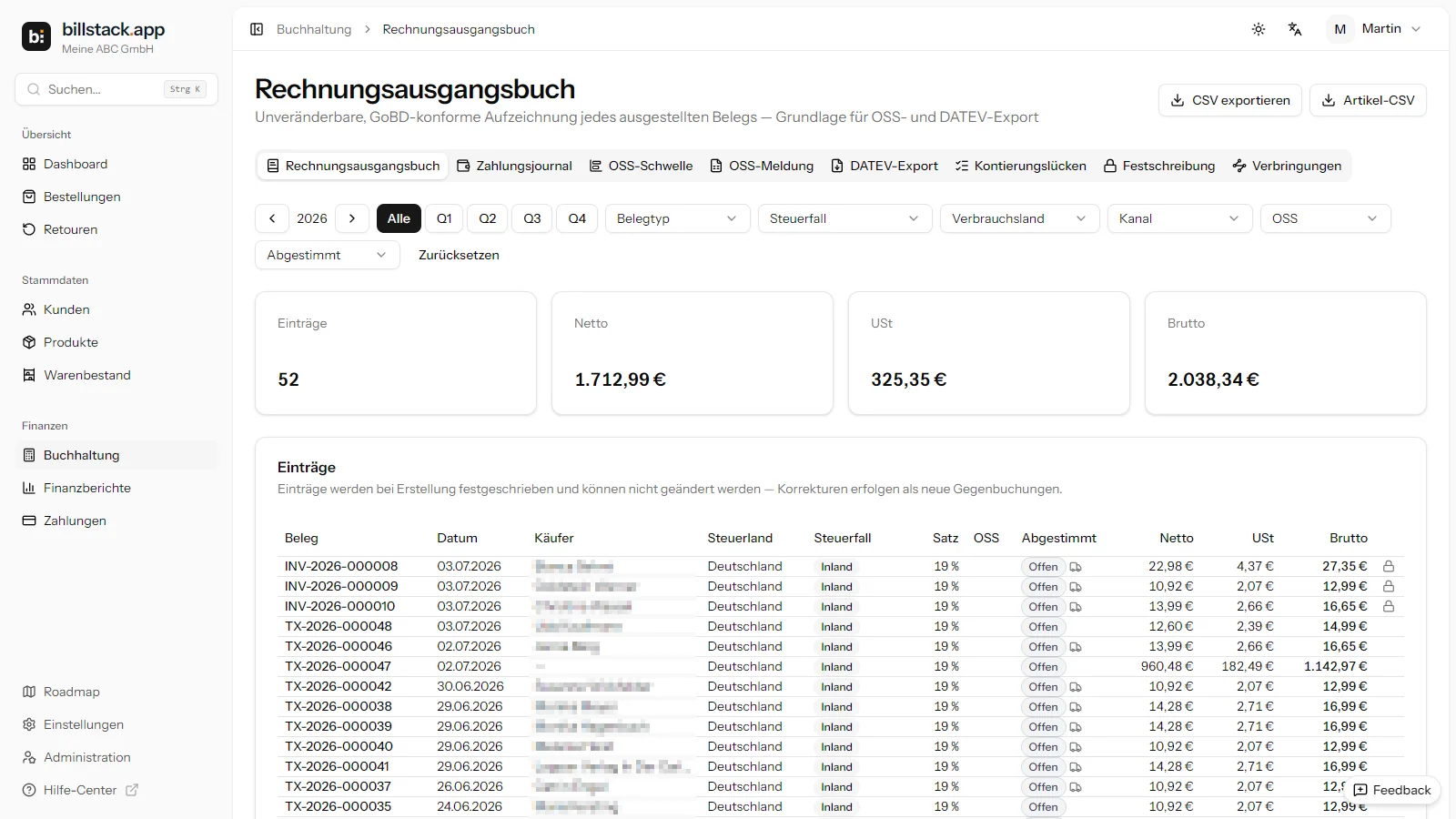Screen dimensions: 1456x819
Task: Click the Datum column header
Action: tap(457, 538)
